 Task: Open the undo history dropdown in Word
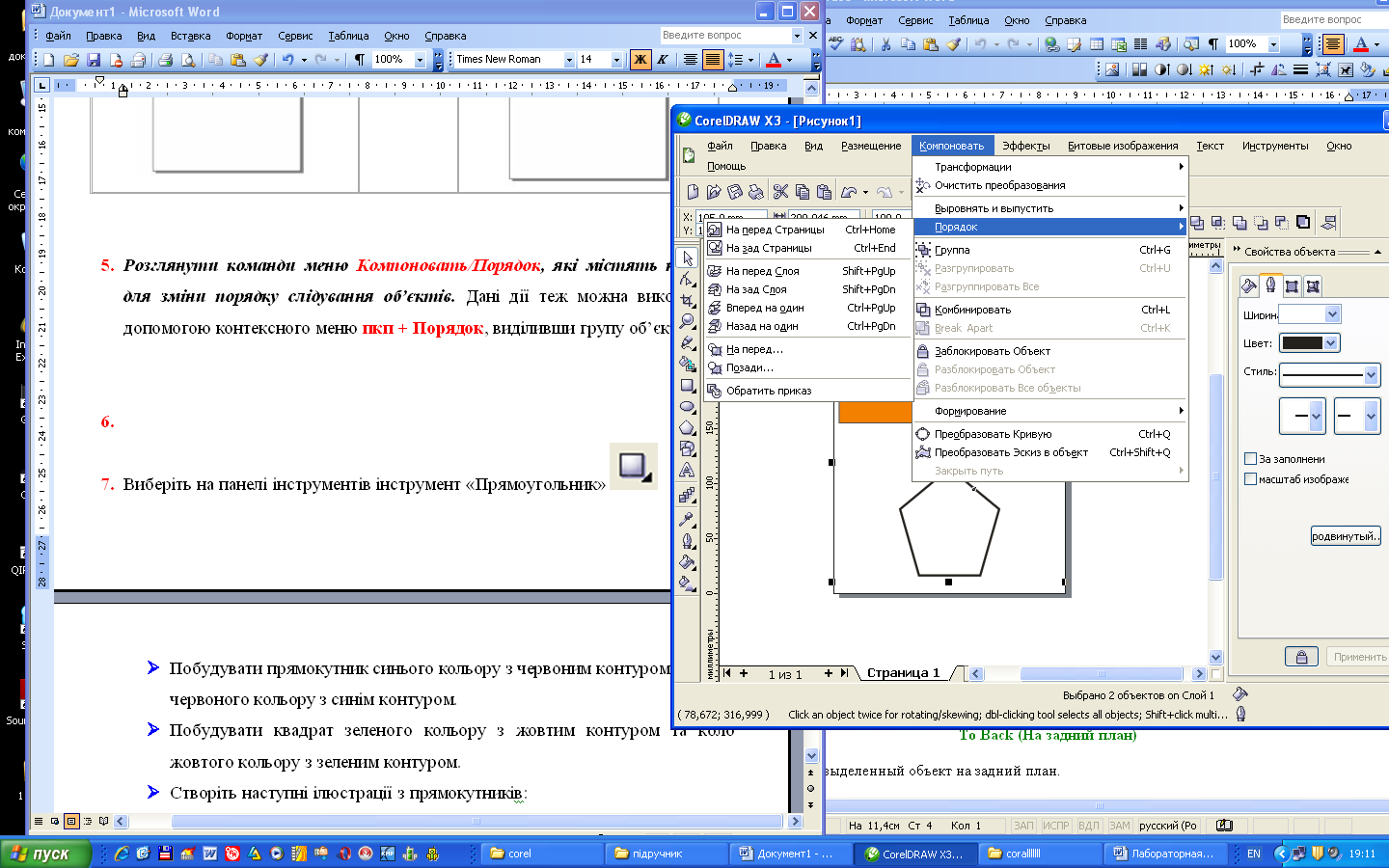point(304,60)
